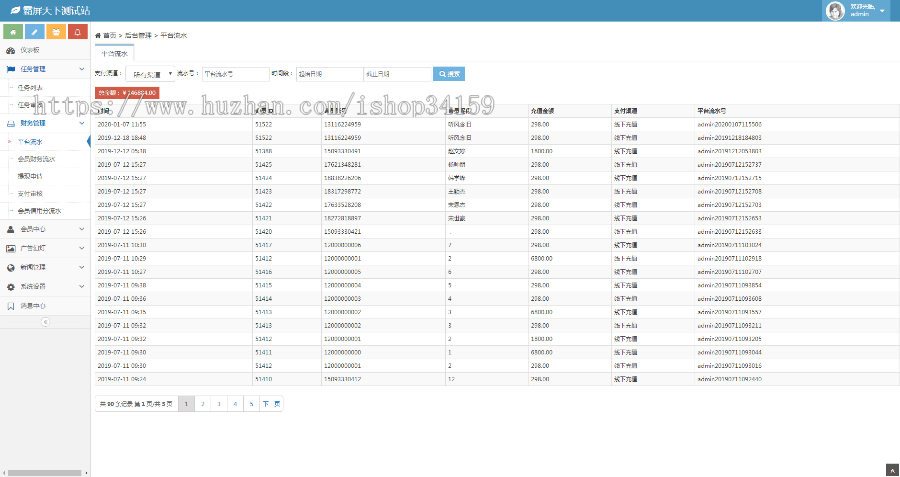900x477 pixels.
Task: Expand the 会员中心 sidebar menu
Action: point(44,229)
